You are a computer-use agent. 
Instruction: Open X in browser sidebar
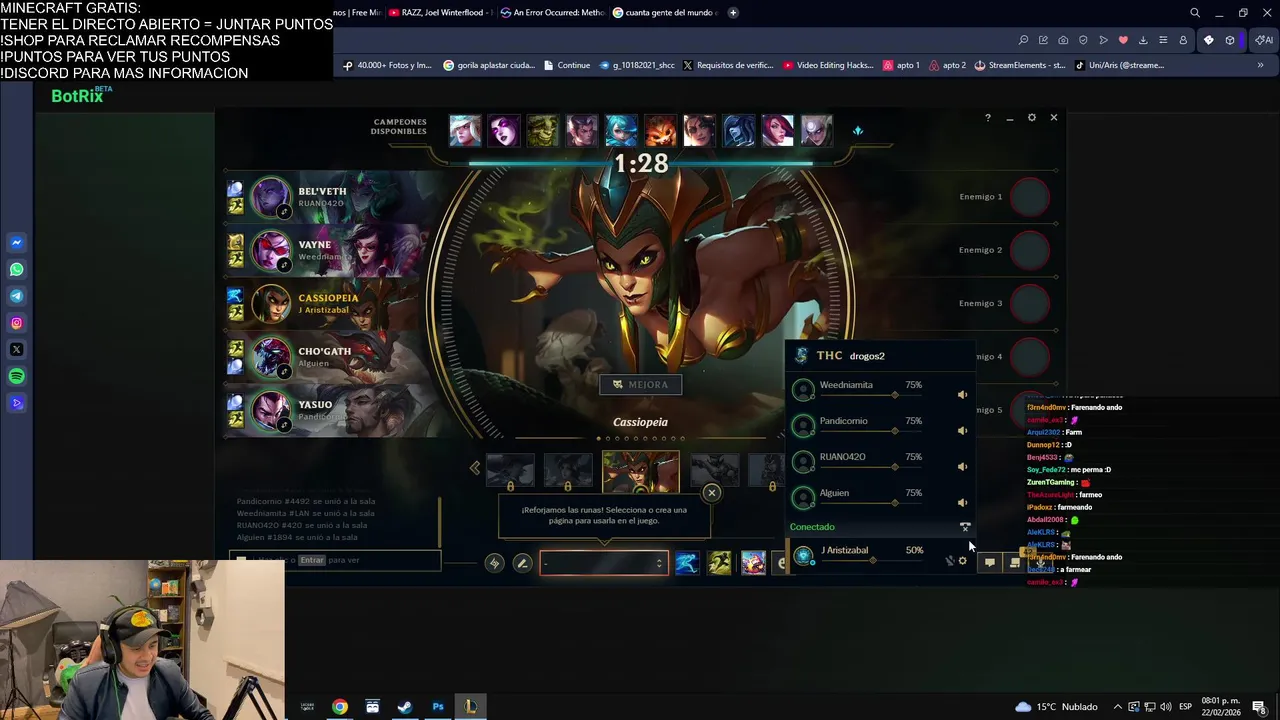click(x=16, y=350)
